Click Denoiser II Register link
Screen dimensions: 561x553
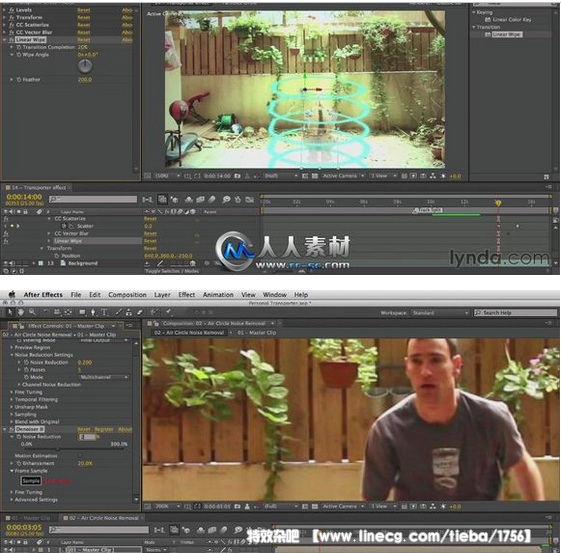tap(104, 429)
